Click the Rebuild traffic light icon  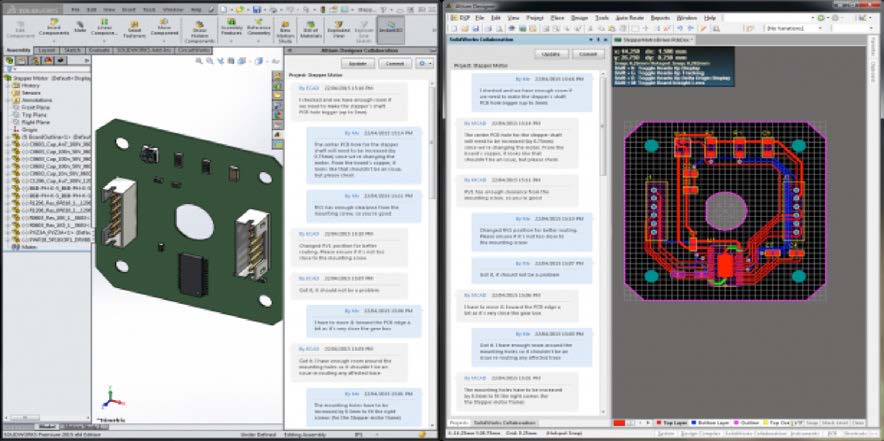point(323,10)
